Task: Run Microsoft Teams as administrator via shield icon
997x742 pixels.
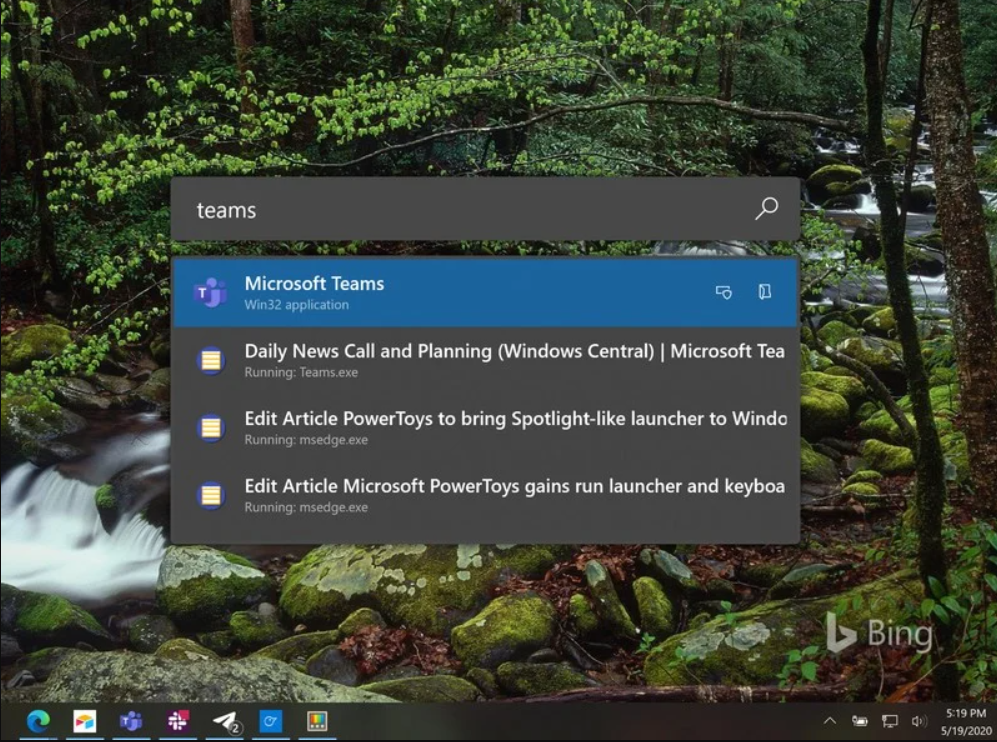Action: [724, 292]
